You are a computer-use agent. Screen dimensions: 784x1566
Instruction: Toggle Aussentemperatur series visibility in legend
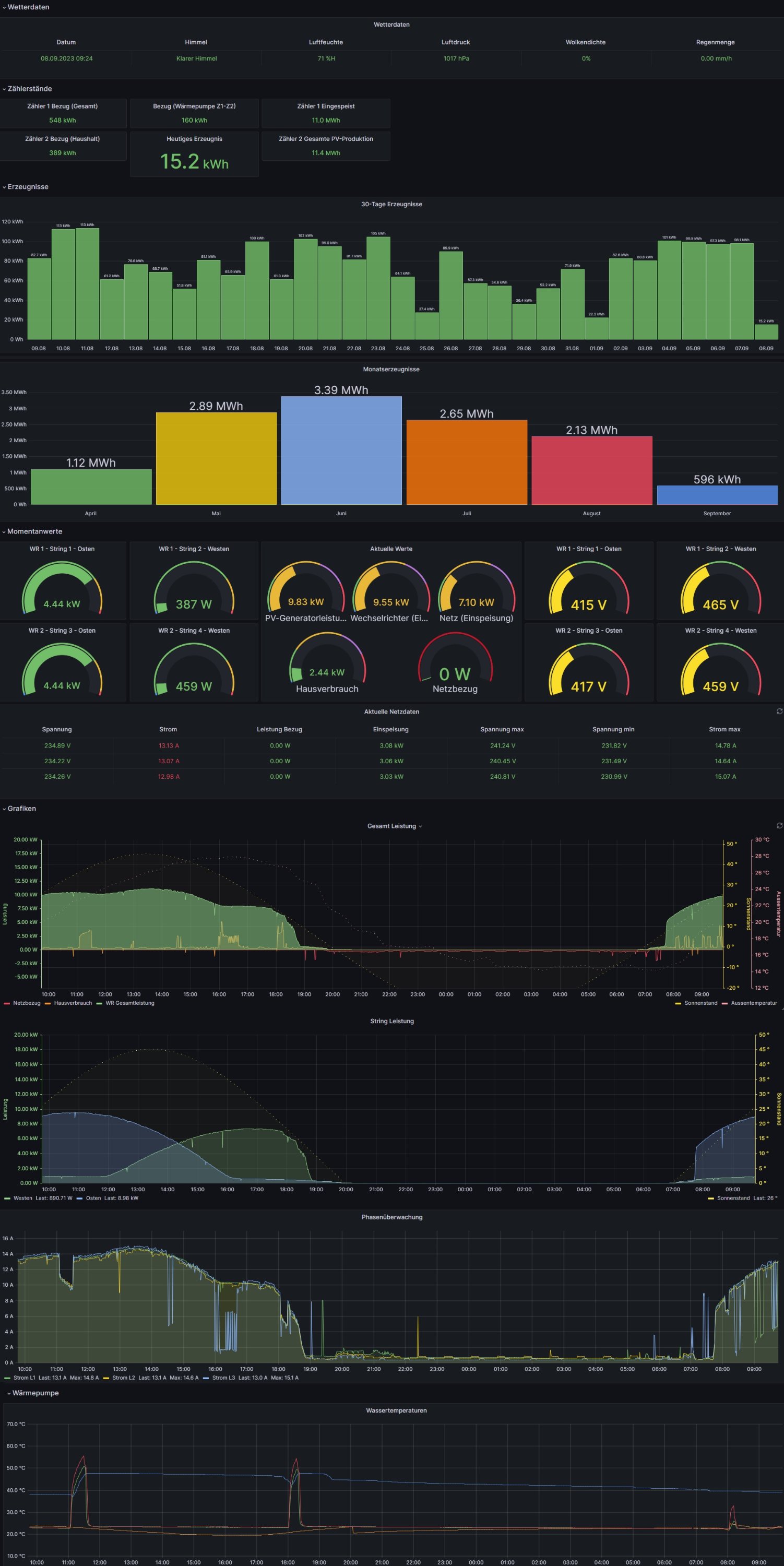pyautogui.click(x=754, y=1003)
